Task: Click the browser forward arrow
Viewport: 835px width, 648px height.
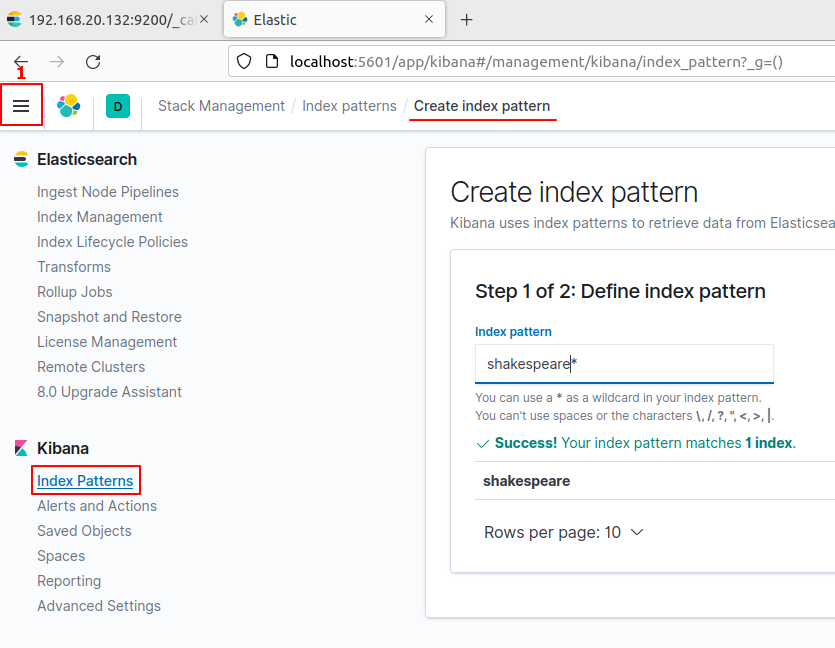Action: pyautogui.click(x=57, y=62)
